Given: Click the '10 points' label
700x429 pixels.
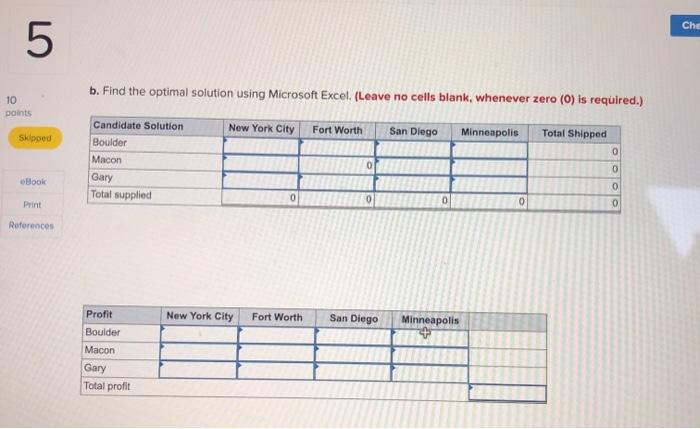Looking at the screenshot, I should (x=18, y=106).
